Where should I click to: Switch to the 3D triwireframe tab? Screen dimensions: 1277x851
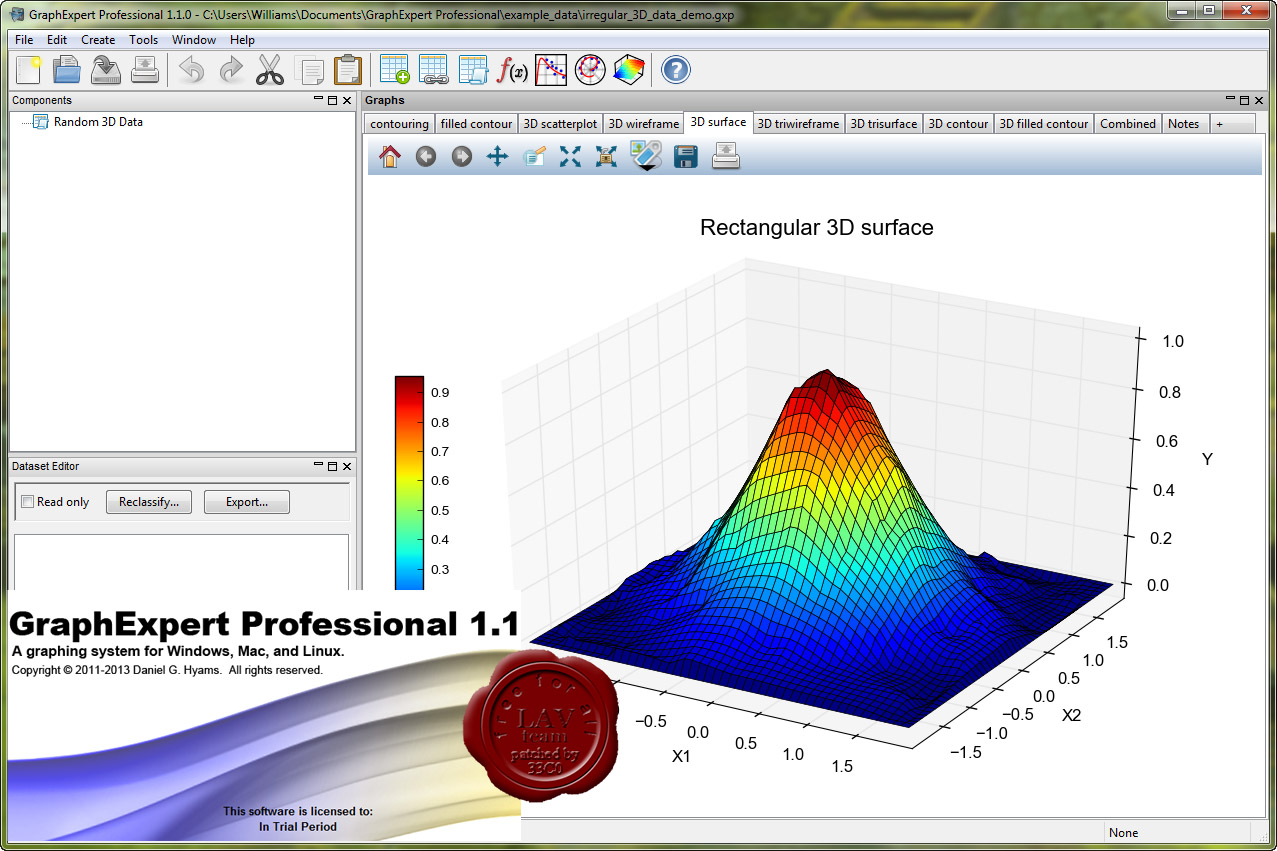point(798,124)
